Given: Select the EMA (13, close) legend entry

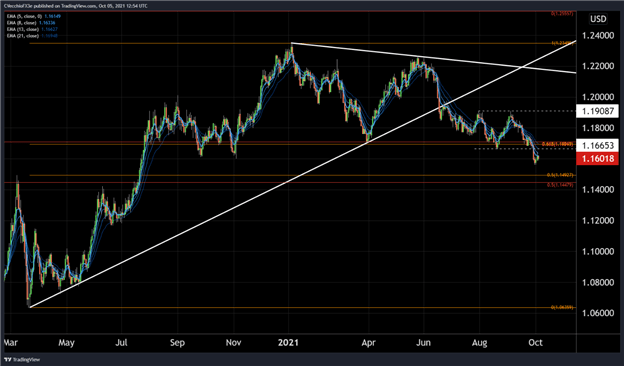Looking at the screenshot, I should (x=31, y=29).
